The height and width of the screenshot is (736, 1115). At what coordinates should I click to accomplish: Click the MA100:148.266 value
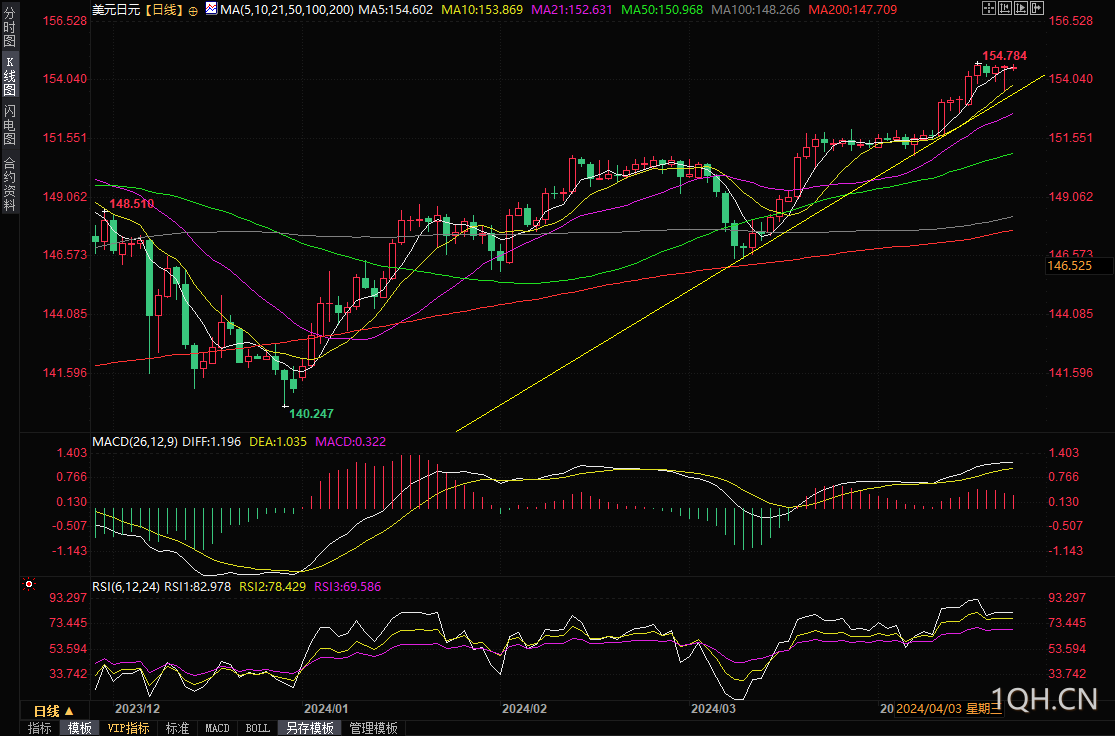[755, 10]
